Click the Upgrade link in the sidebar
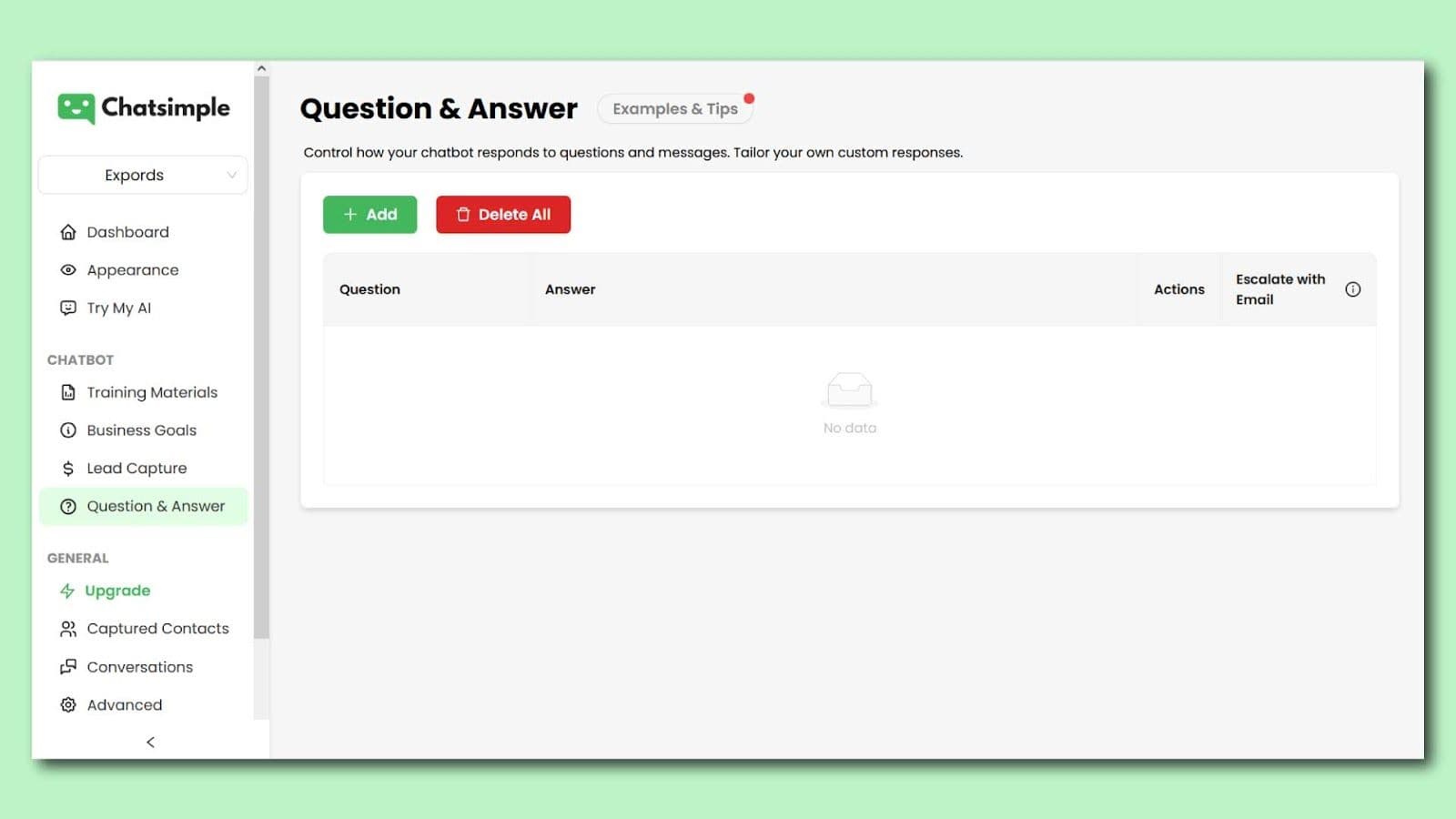Screen dimensions: 1456x819 pos(117,591)
